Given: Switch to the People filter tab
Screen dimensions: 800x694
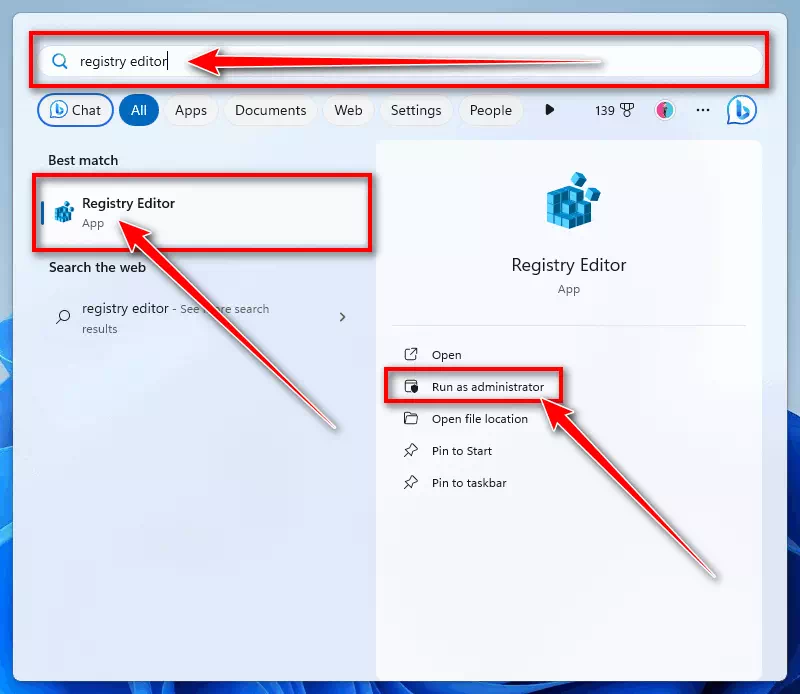Looking at the screenshot, I should 490,110.
